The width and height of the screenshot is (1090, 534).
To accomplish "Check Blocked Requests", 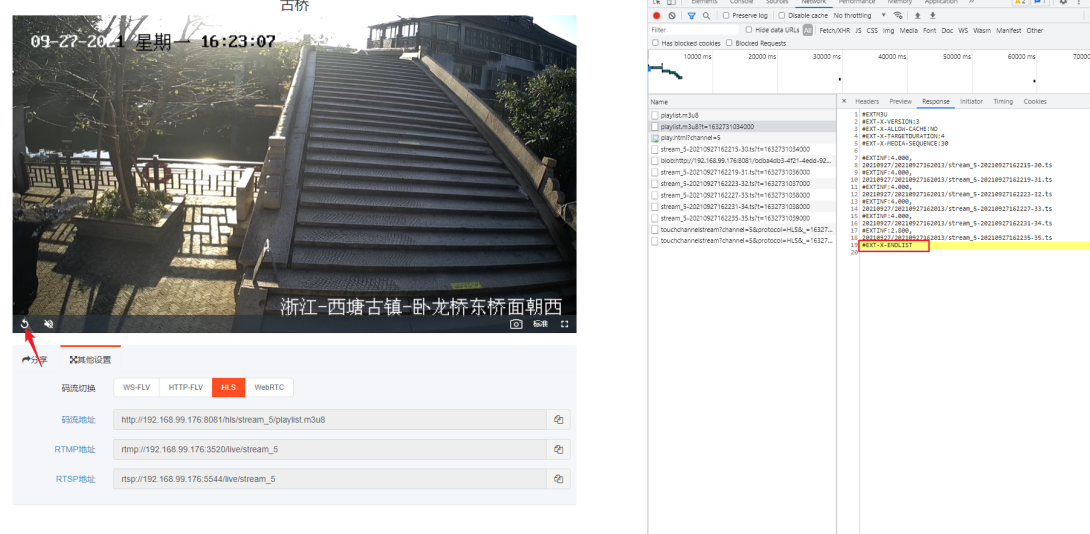I will coord(729,43).
